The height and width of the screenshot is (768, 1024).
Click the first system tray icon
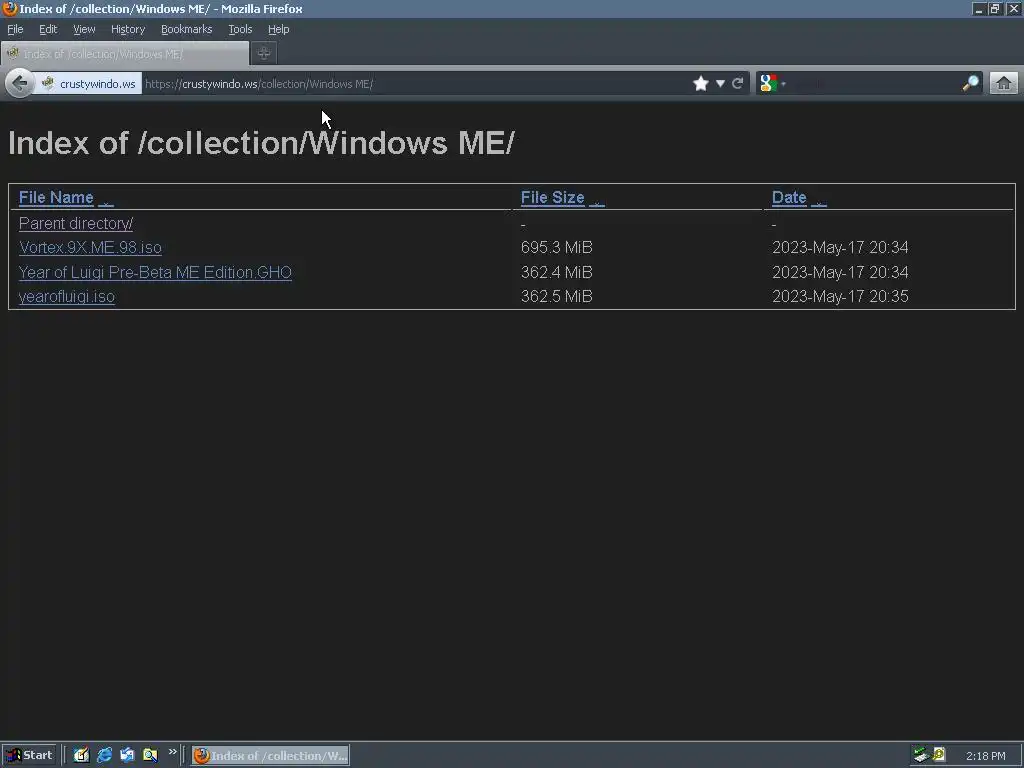(x=921, y=755)
